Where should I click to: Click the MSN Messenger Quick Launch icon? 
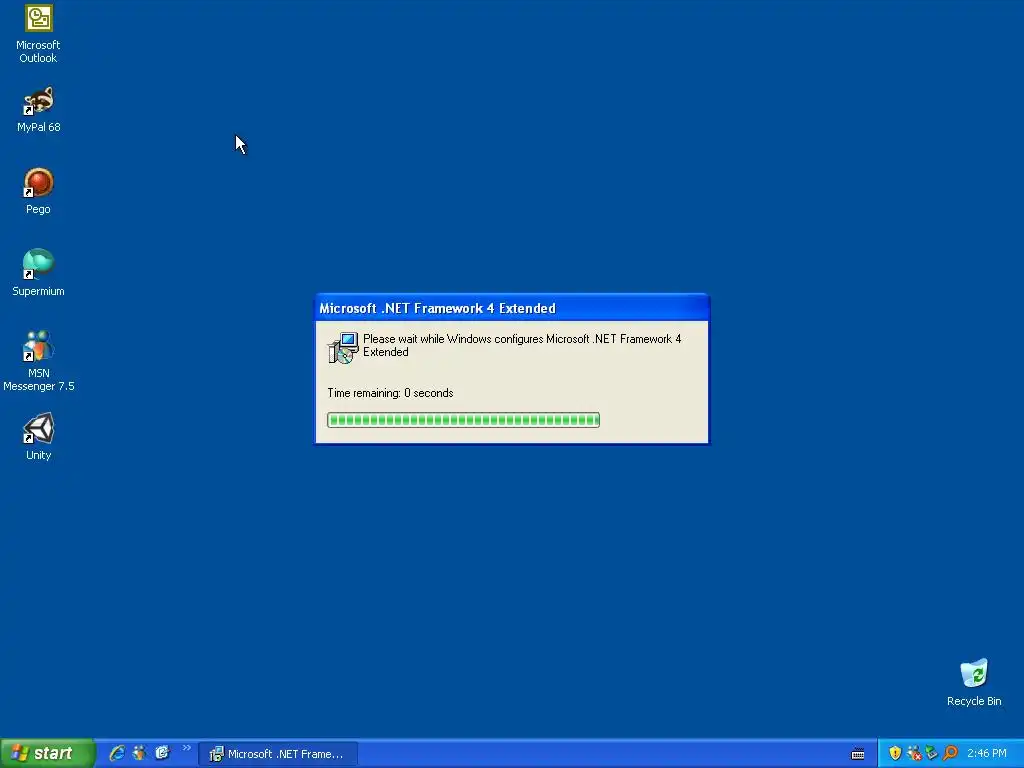pos(139,753)
